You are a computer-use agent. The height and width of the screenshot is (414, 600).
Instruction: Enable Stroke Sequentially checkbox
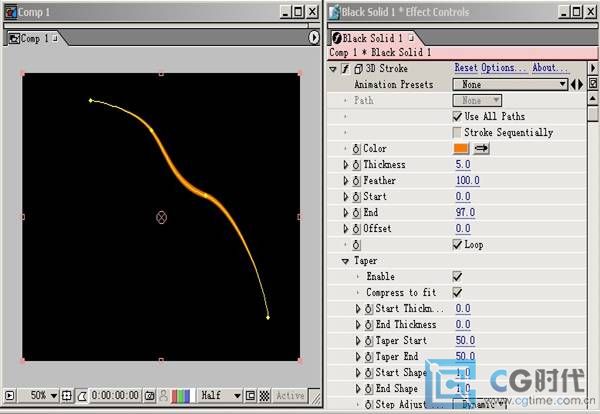pyautogui.click(x=457, y=132)
